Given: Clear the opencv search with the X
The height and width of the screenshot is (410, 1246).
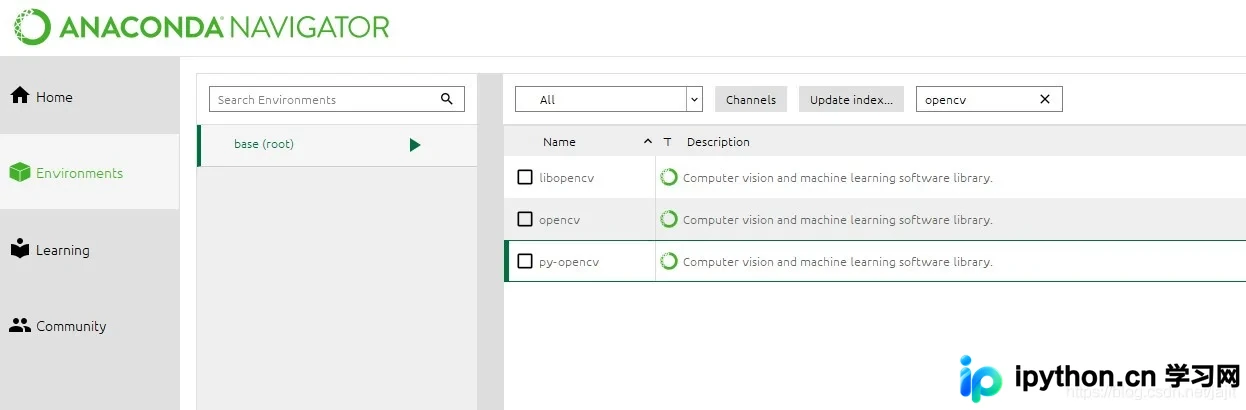Looking at the screenshot, I should (1045, 99).
